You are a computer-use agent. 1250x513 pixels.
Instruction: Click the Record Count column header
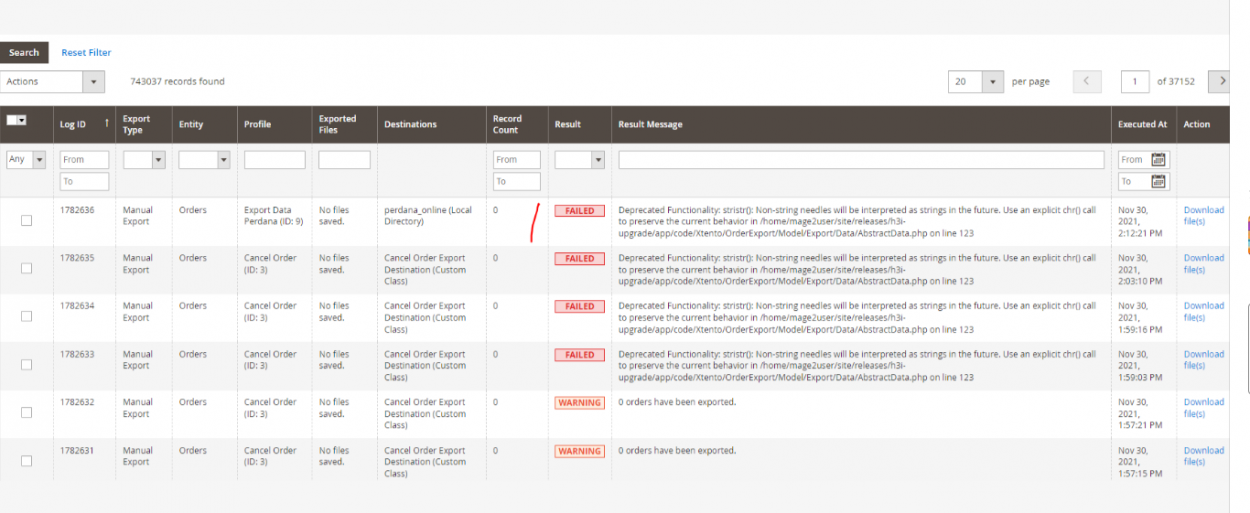[507, 124]
